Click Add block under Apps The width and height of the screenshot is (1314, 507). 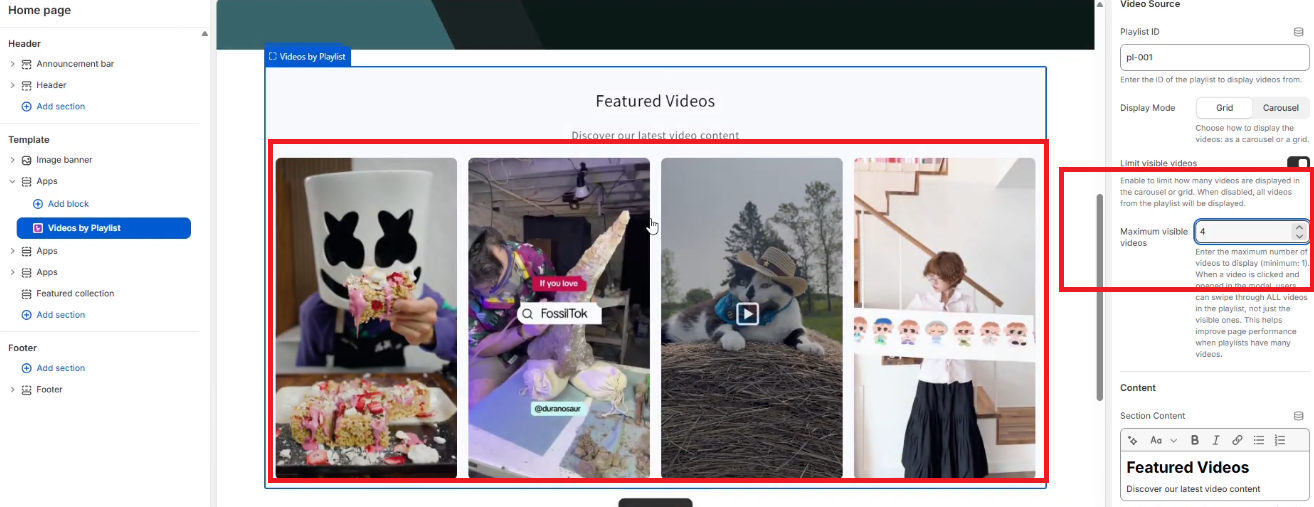(68, 204)
